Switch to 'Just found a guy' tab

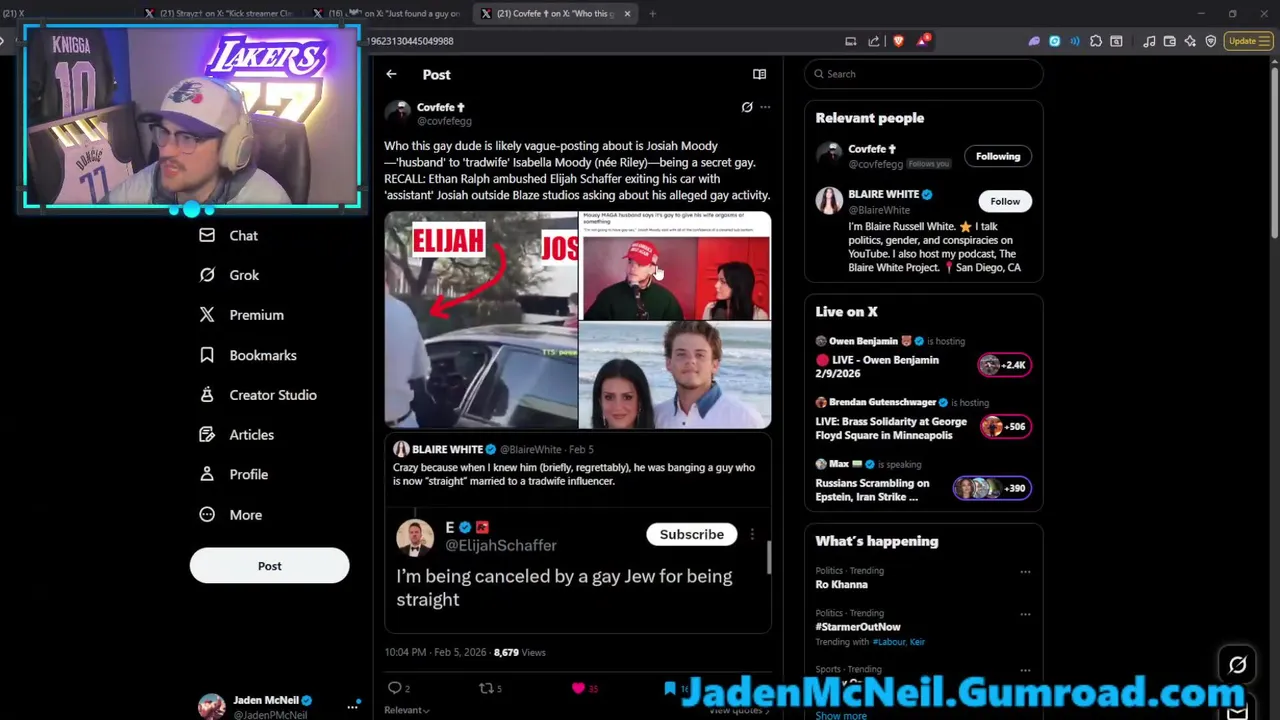tap(386, 13)
